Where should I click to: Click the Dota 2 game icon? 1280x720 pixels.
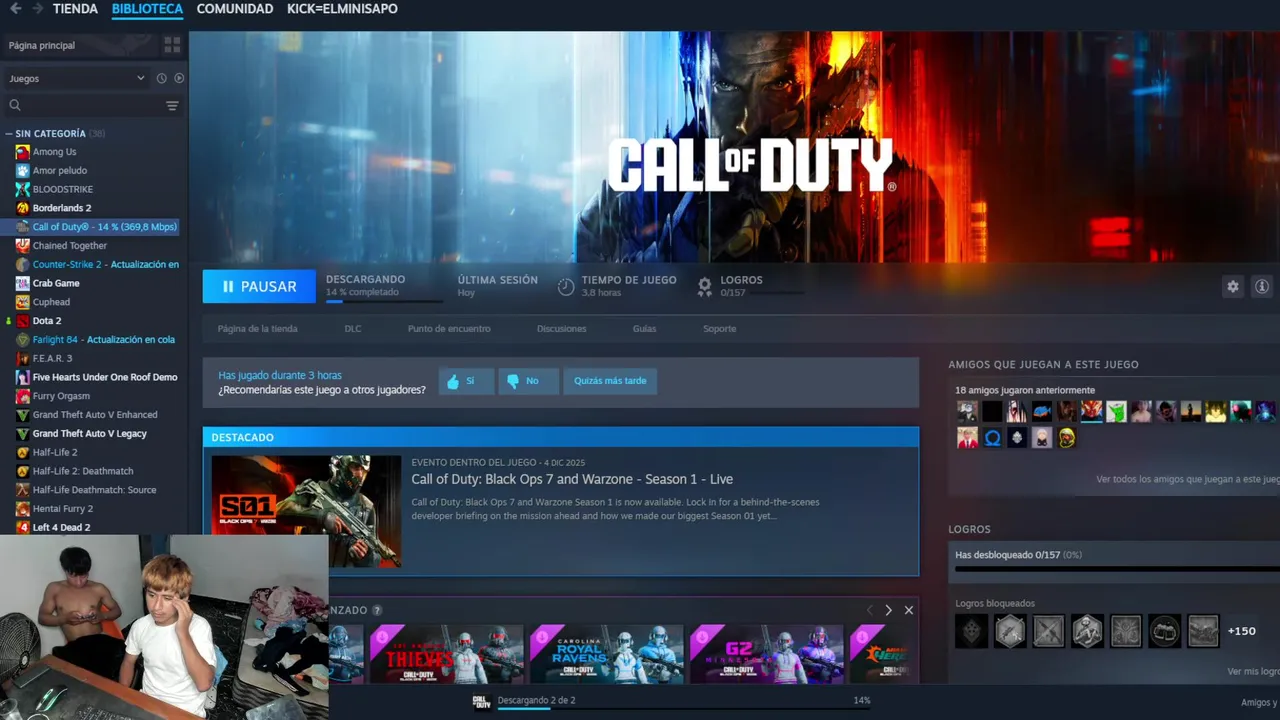coord(23,321)
